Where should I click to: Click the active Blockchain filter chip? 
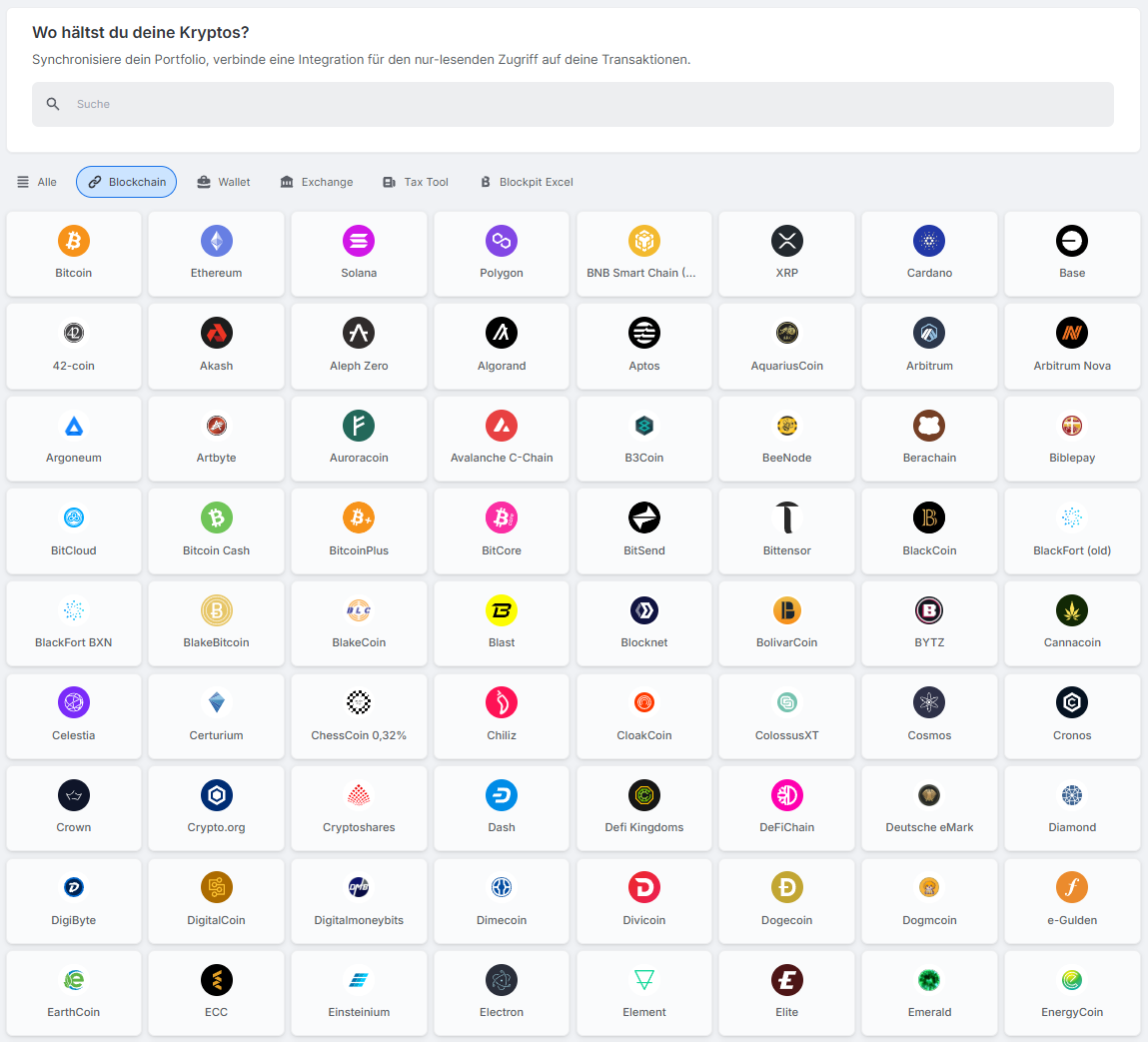[127, 182]
